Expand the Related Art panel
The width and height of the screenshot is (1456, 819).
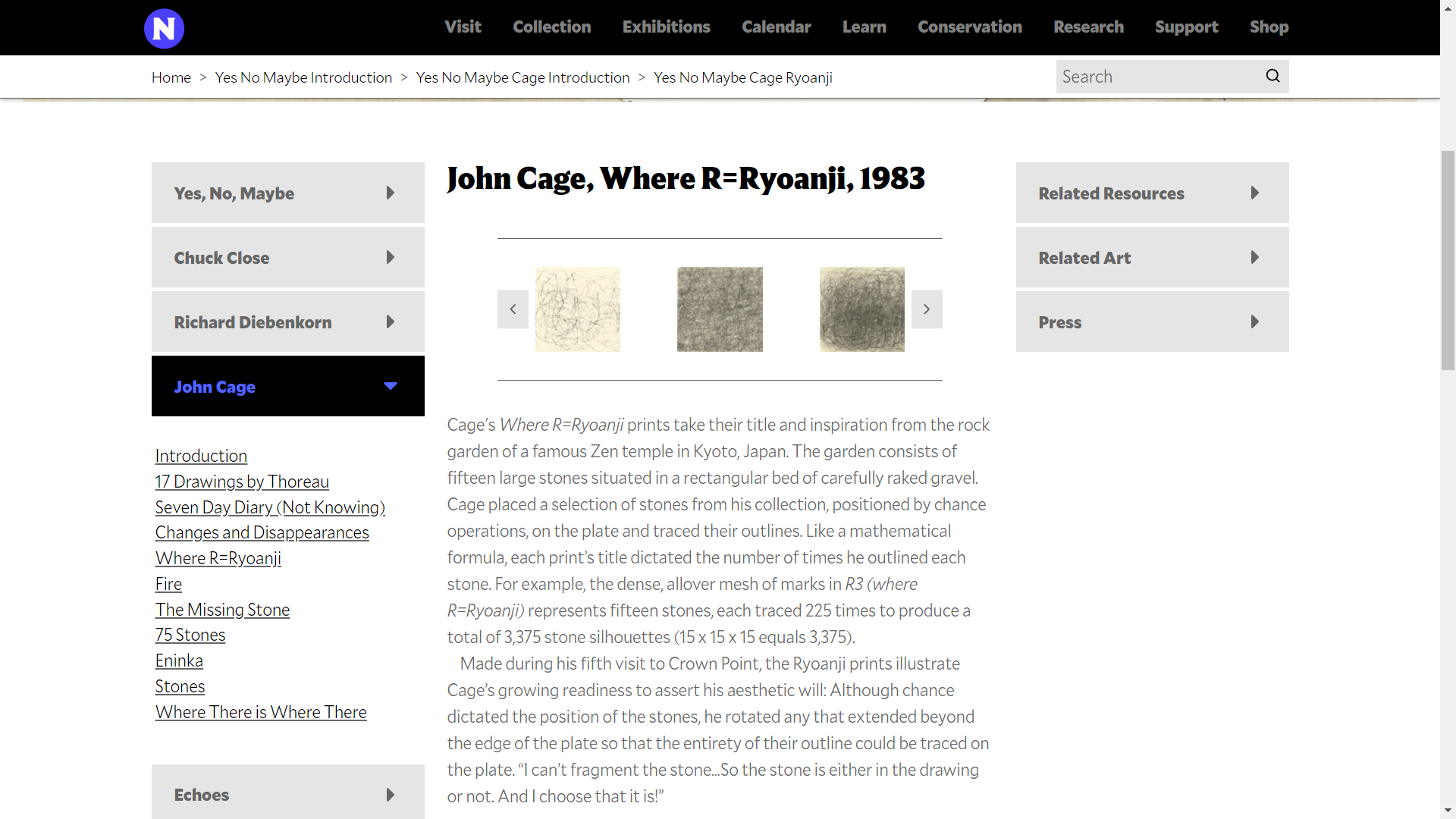1153,257
